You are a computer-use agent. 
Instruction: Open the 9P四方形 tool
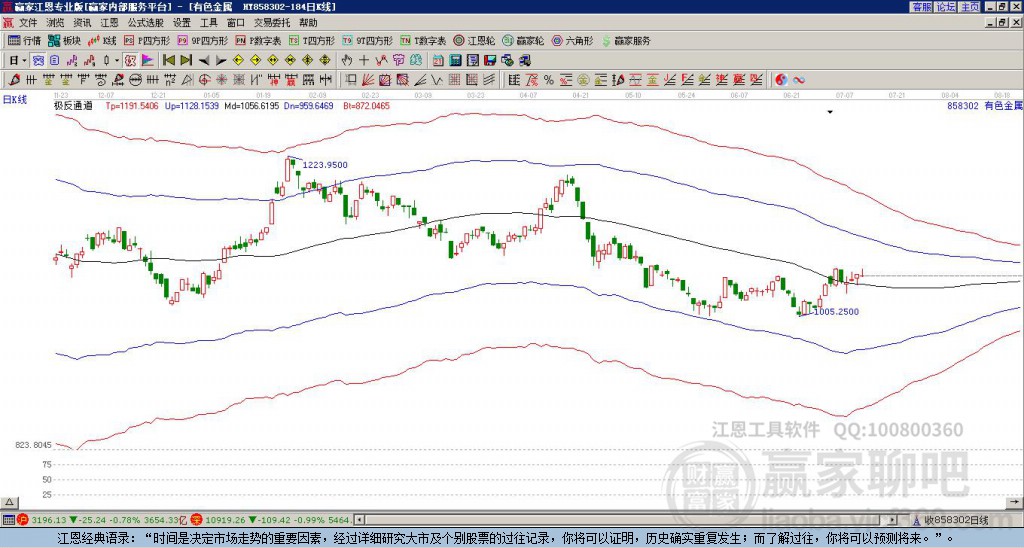click(203, 40)
